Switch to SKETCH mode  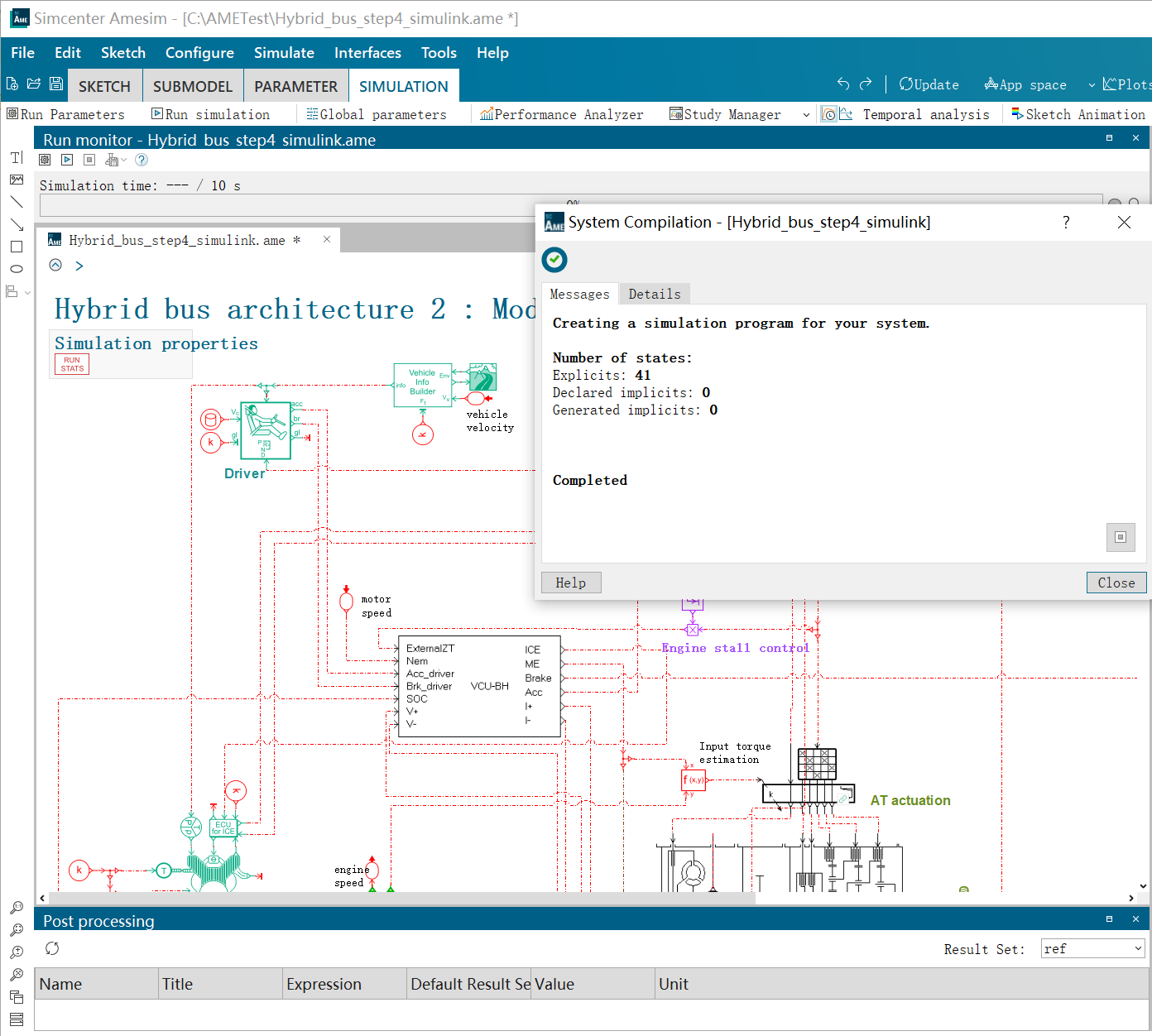coord(104,85)
